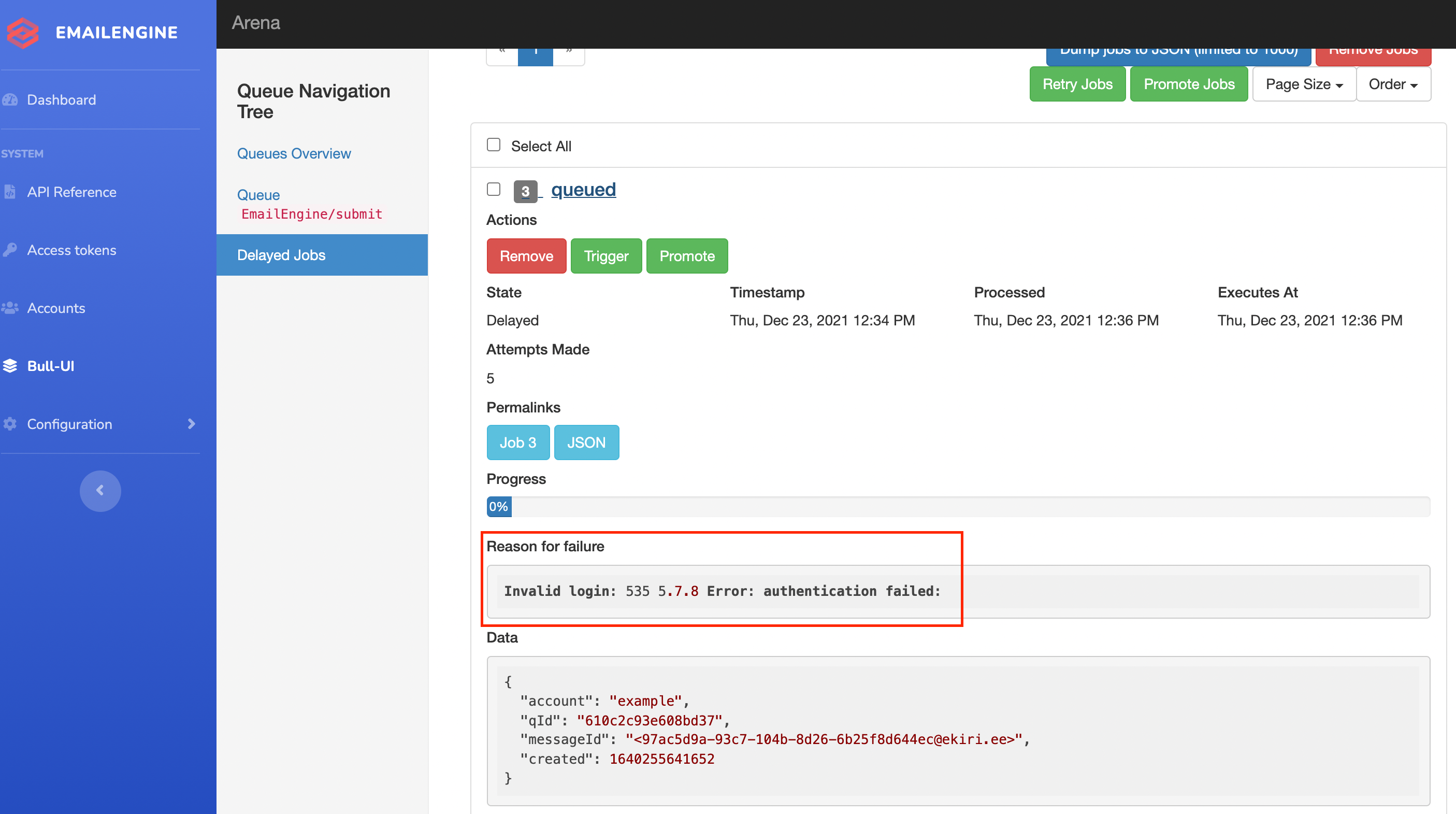Screen dimensions: 1456x814
Task: Open Queues Overview in navigation tree
Action: coord(294,154)
